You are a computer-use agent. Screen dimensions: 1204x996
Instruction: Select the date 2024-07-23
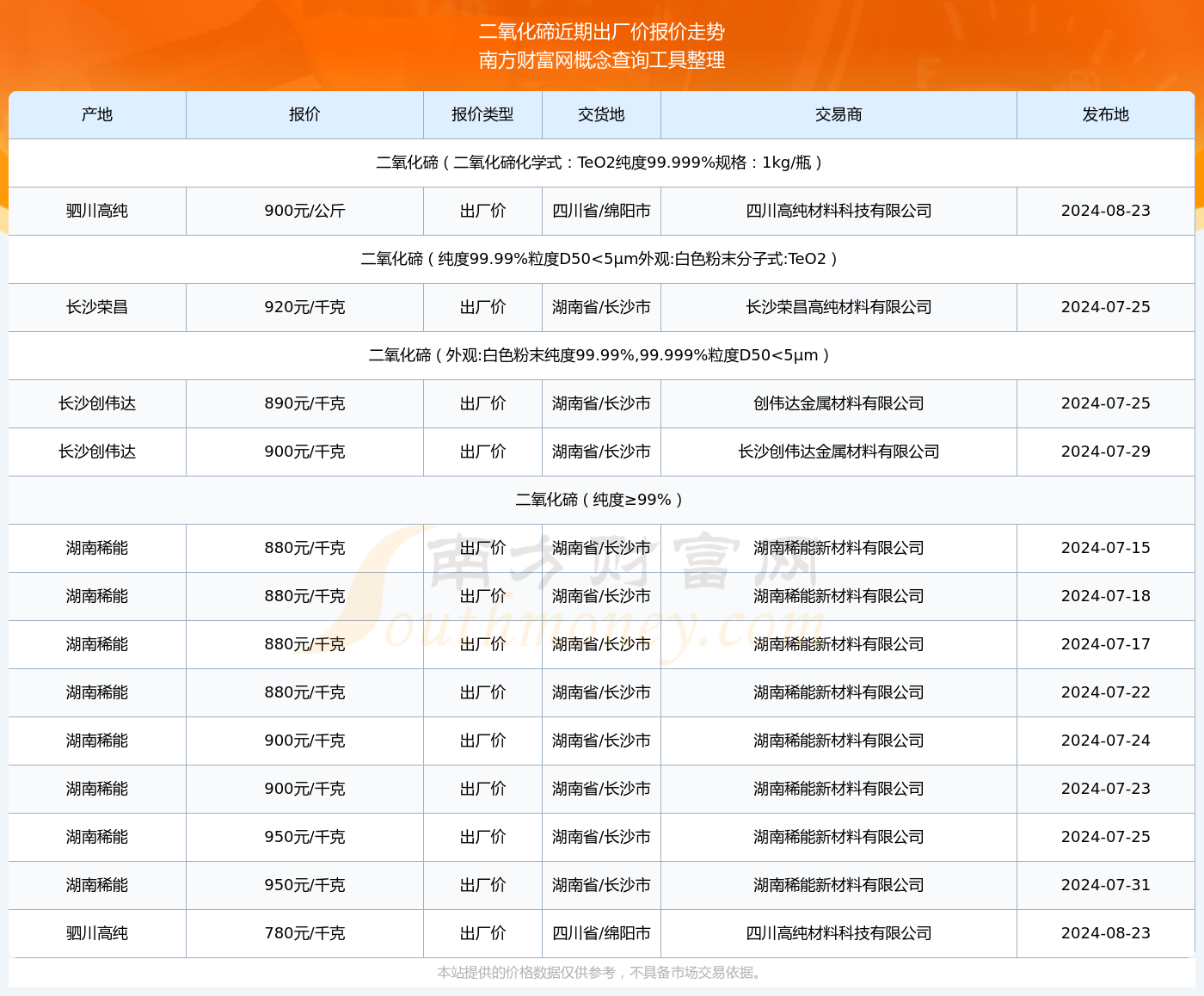[1106, 789]
